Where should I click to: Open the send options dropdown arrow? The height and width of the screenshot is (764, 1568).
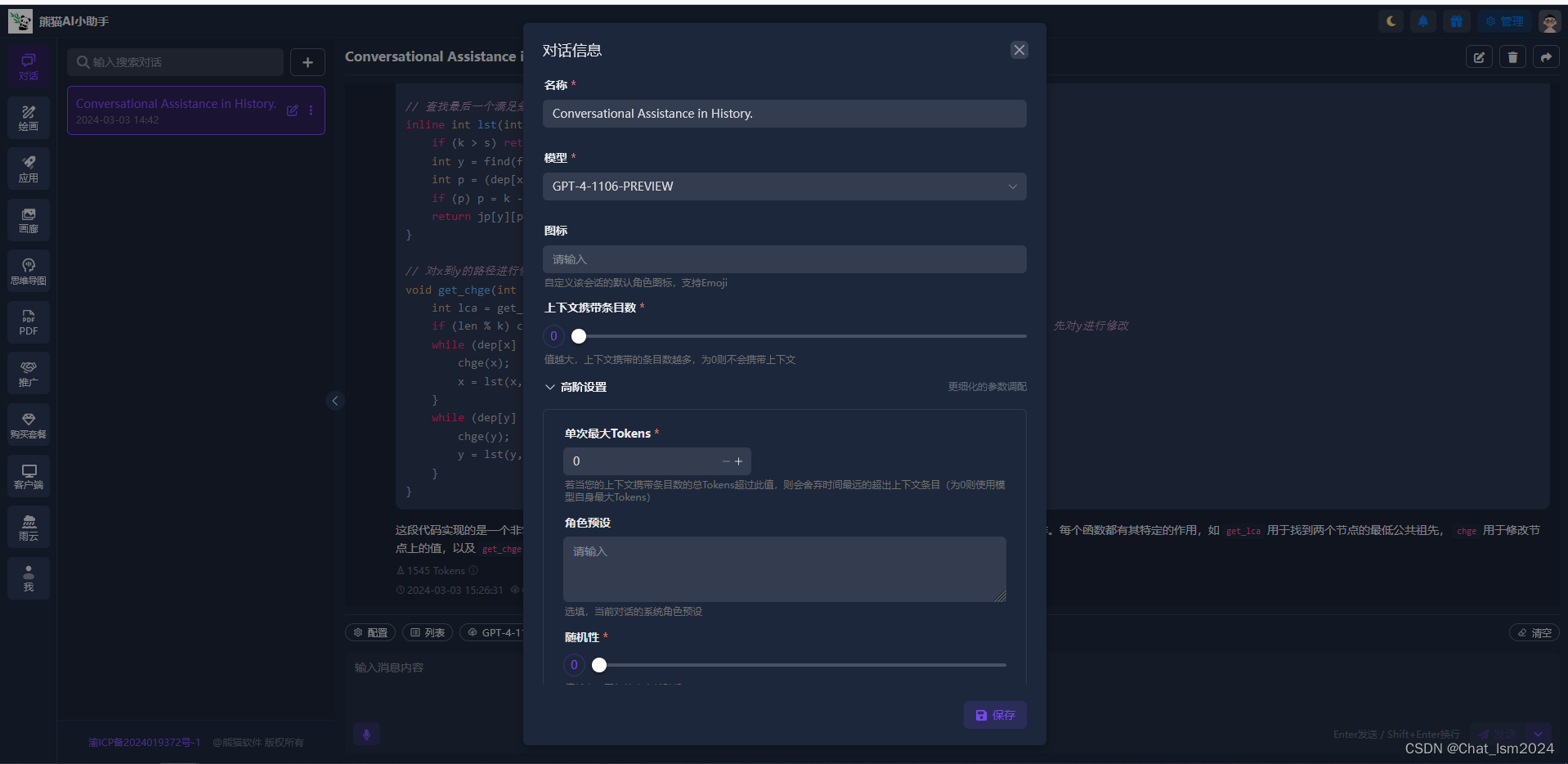click(1538, 734)
